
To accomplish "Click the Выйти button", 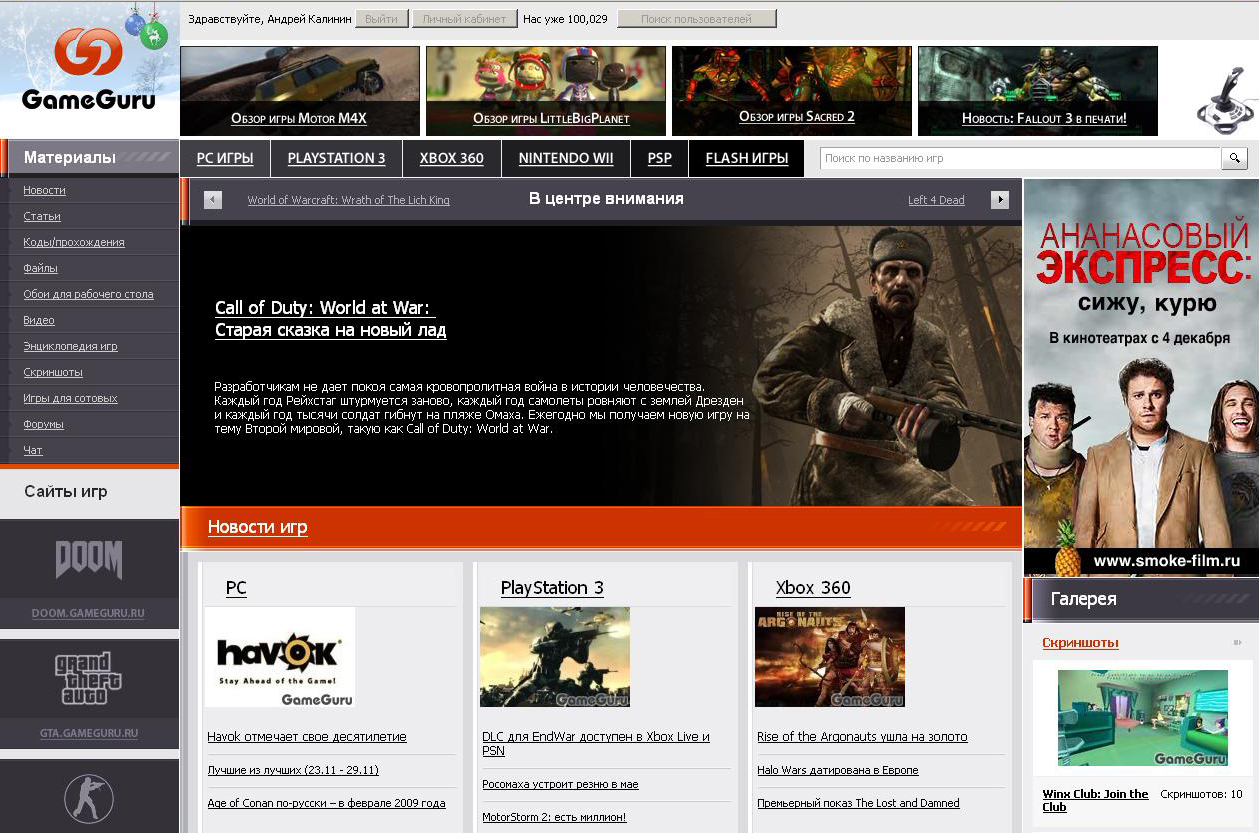I will [381, 19].
